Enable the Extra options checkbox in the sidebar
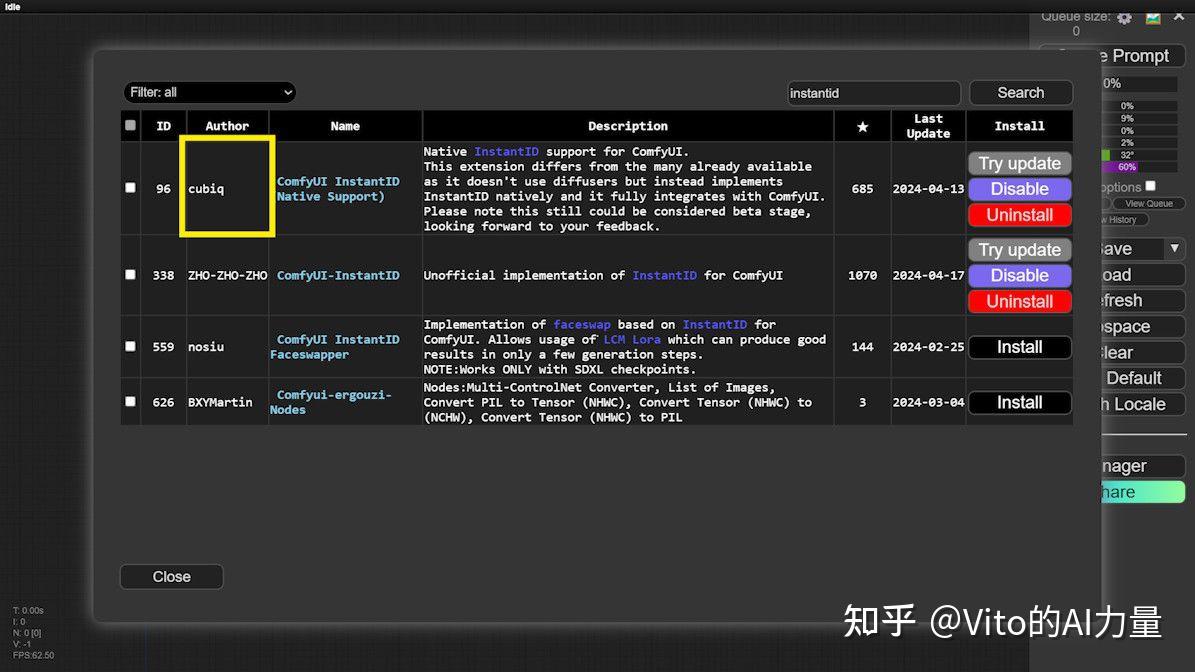The image size is (1195, 672). 1149,186
